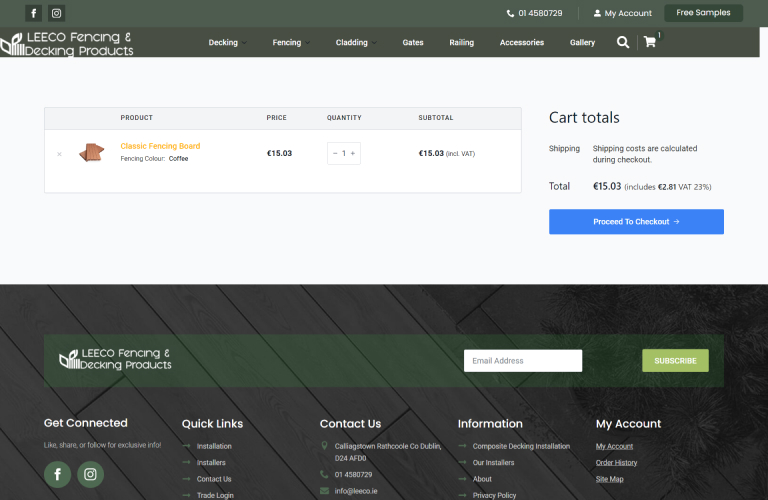Open Trade Login quick link
Screen dimensions: 768x500
click(215, 495)
